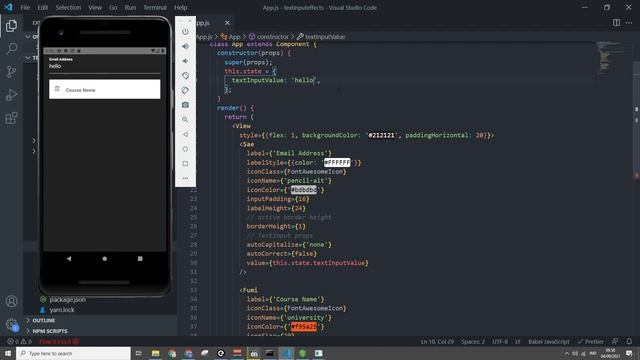Click the emulator volume up button
Screen dimensions: 640x360
(x=185, y=46)
